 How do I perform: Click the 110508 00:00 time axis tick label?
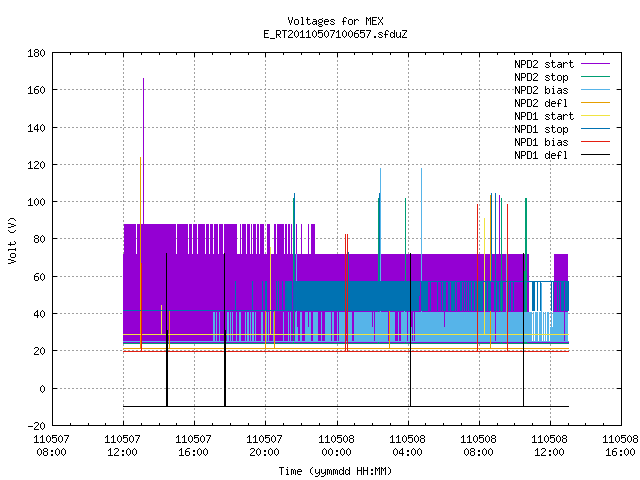(337, 446)
